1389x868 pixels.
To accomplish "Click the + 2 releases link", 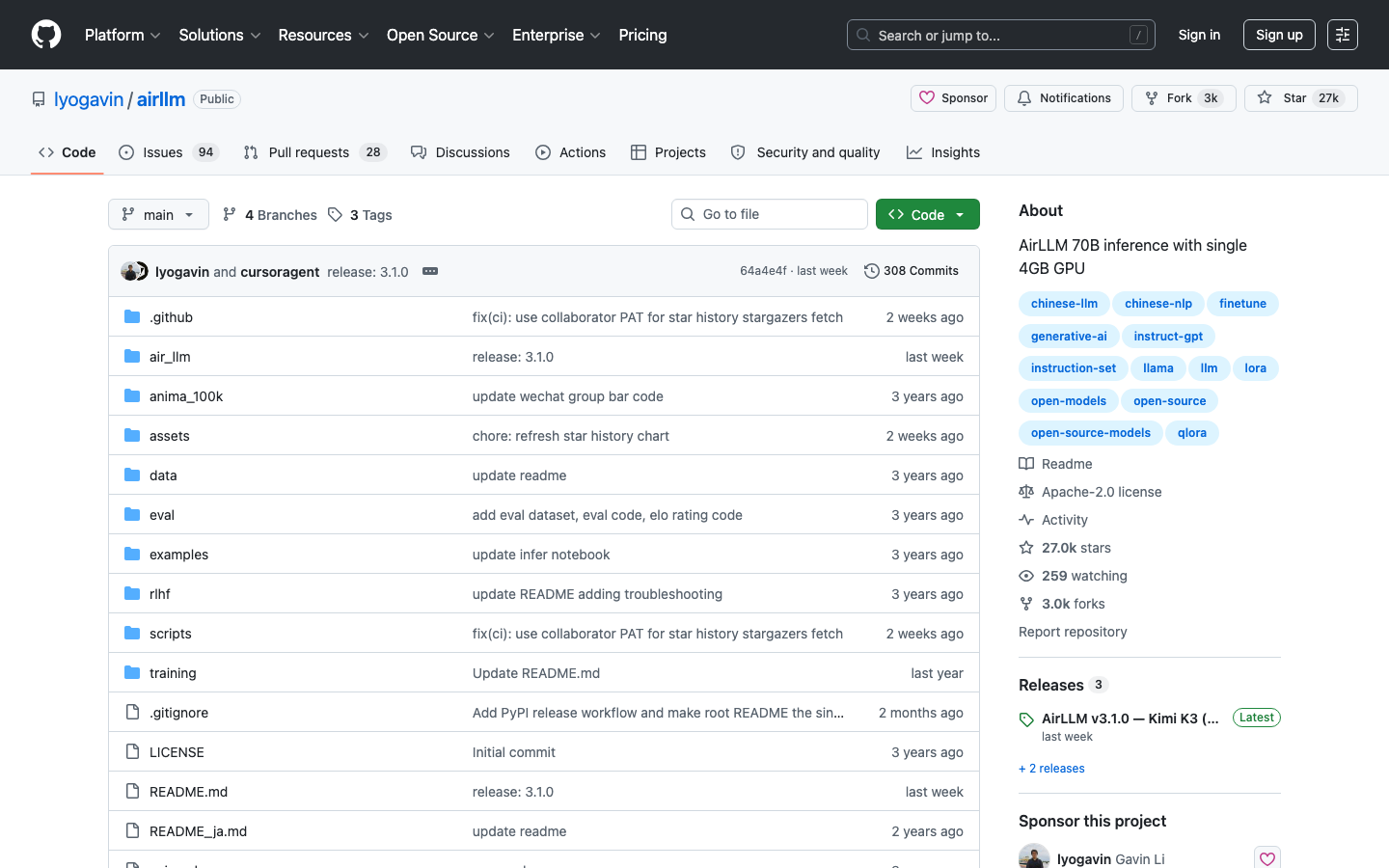I will 1051,769.
